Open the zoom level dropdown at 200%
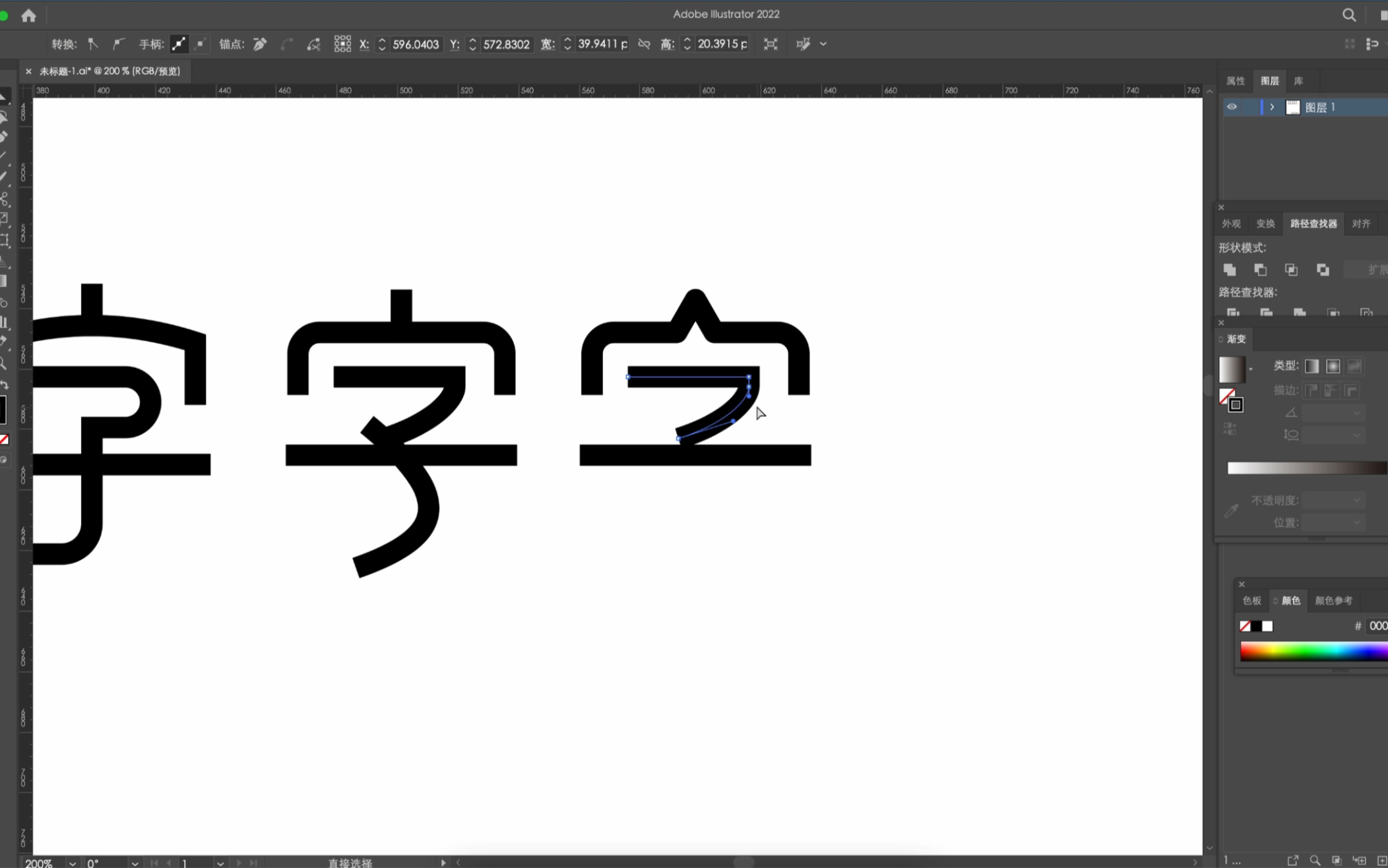 pos(72,863)
